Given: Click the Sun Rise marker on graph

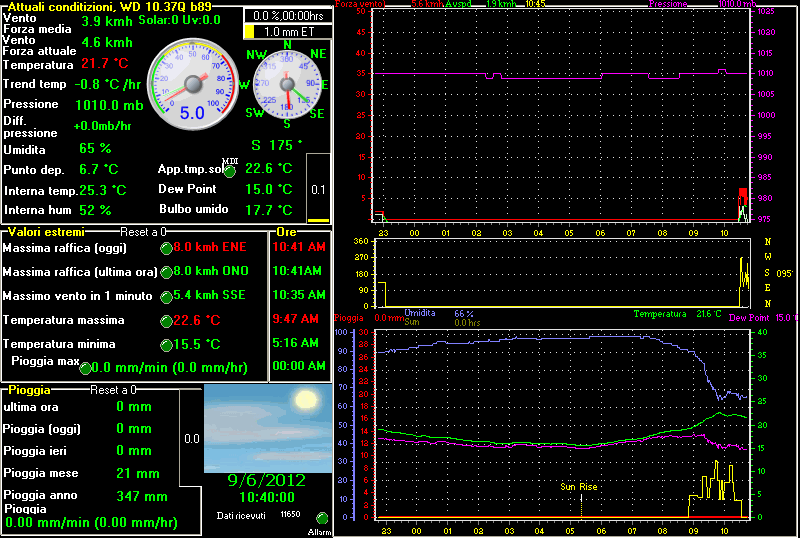Looking at the screenshot, I should coord(579,487).
